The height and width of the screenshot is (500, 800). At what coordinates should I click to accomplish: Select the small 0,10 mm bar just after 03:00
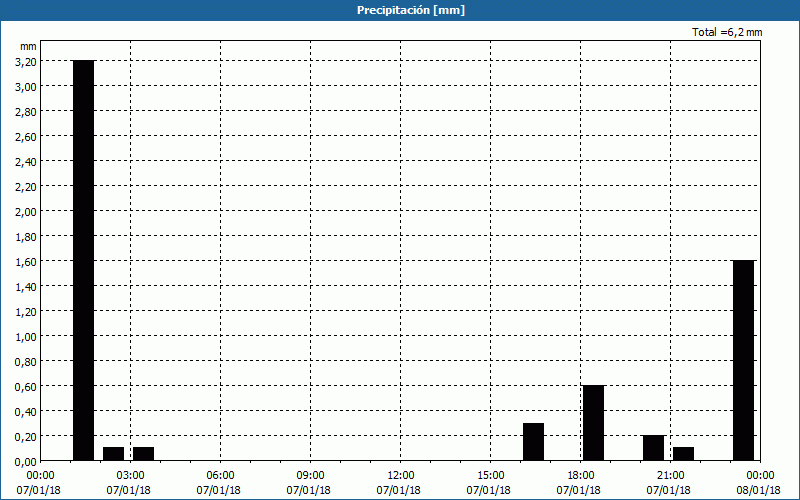(143, 454)
